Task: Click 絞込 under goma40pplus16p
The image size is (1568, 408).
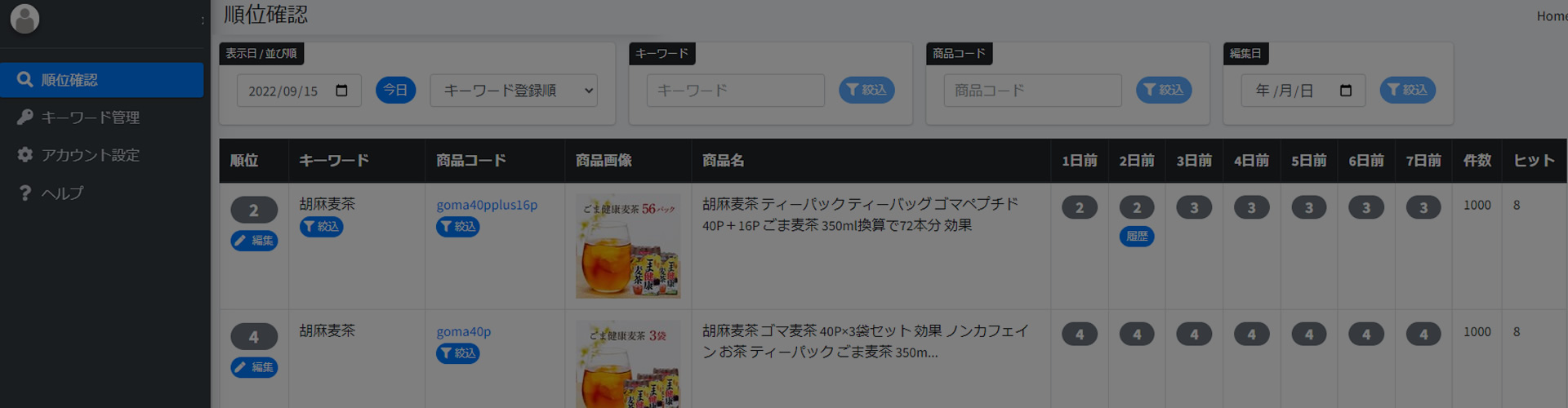Action: (x=458, y=227)
